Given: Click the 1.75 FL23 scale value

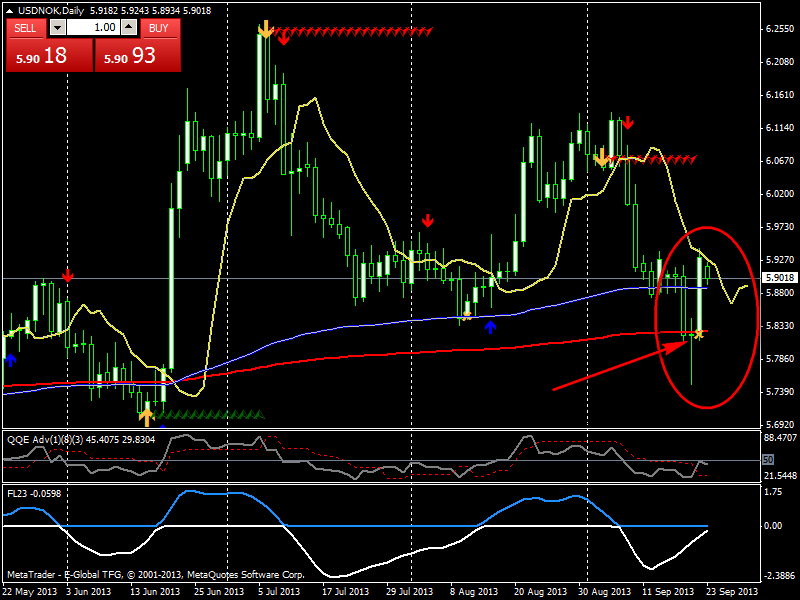Looking at the screenshot, I should click(x=773, y=492).
